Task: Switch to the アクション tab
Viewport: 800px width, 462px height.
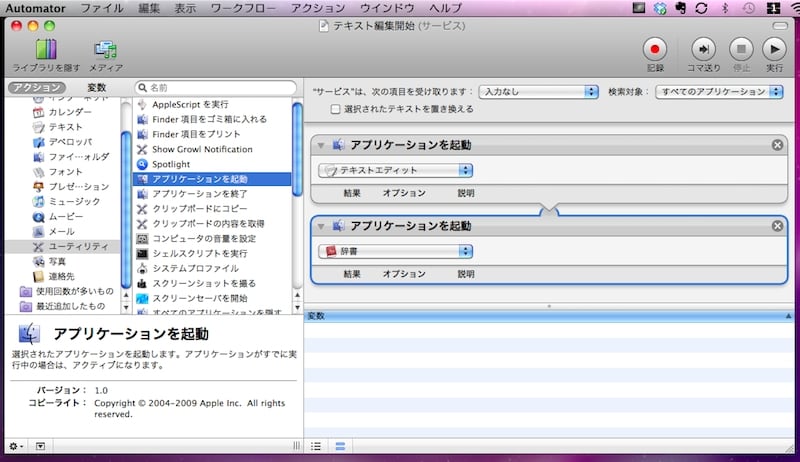Action: 37,87
